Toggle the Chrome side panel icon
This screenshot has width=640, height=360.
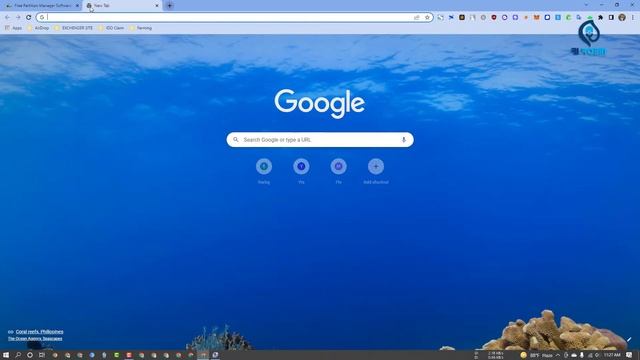click(611, 17)
